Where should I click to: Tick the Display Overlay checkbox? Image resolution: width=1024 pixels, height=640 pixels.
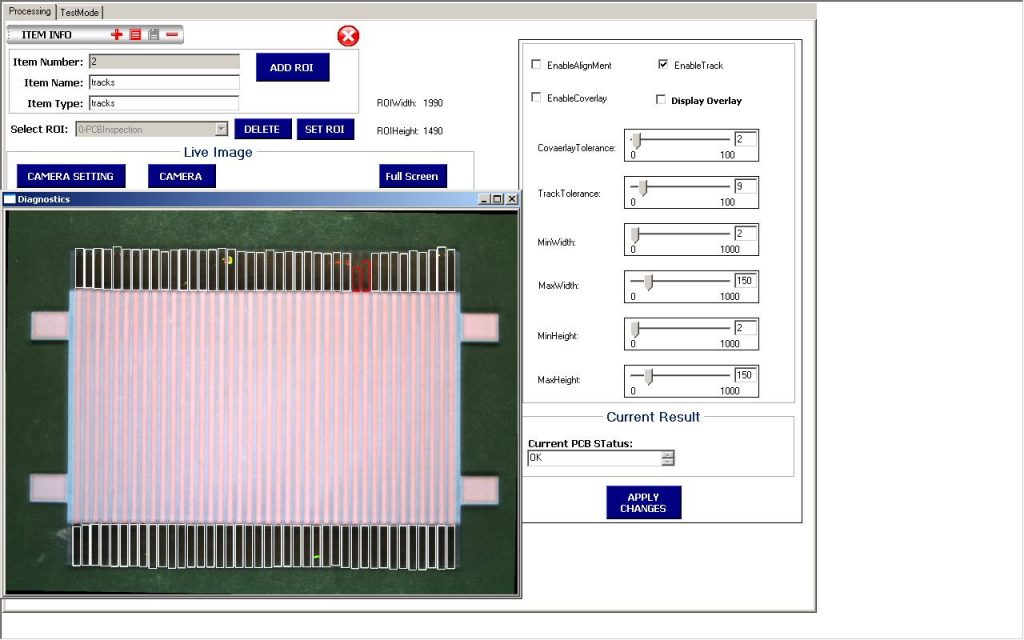pyautogui.click(x=661, y=100)
